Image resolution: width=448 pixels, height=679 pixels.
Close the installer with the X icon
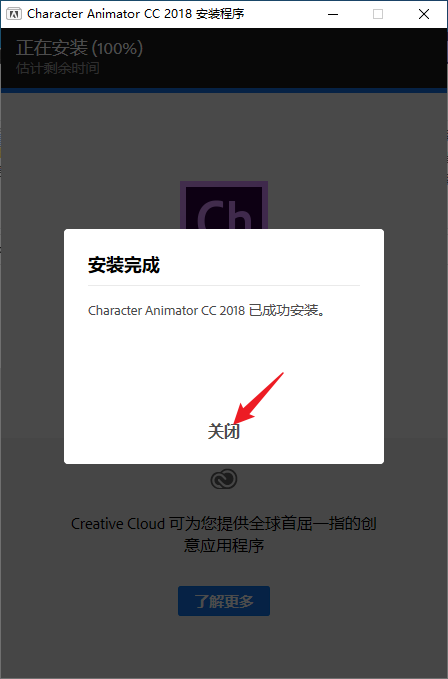pos(424,14)
